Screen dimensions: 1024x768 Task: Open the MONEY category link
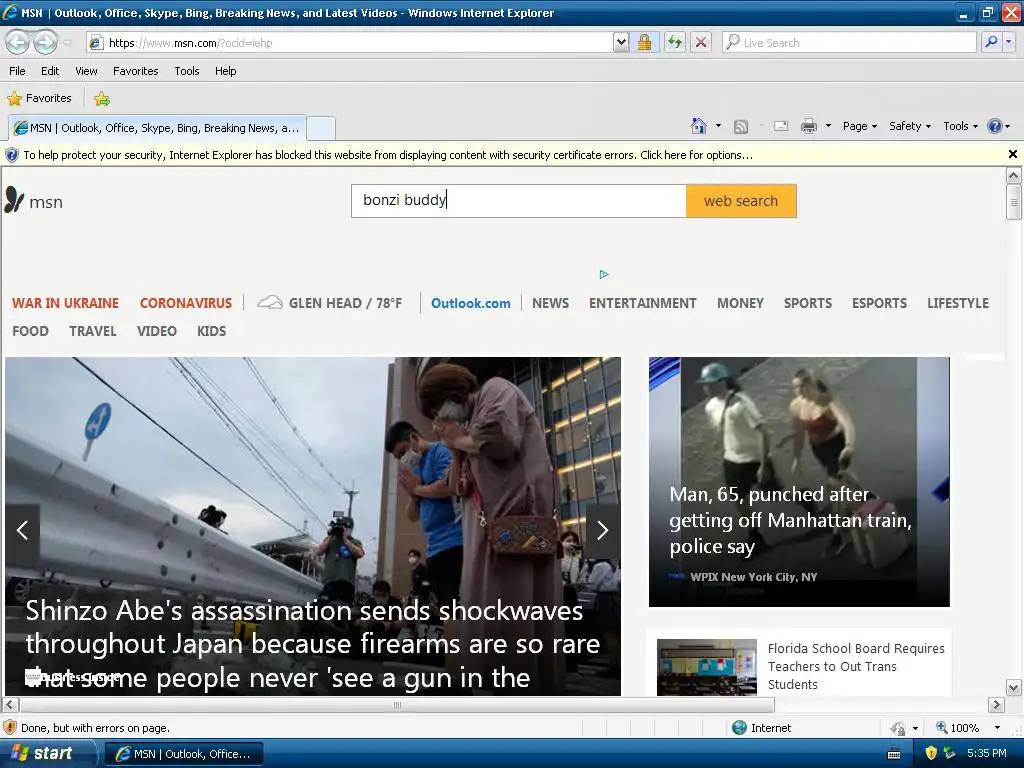[741, 303]
